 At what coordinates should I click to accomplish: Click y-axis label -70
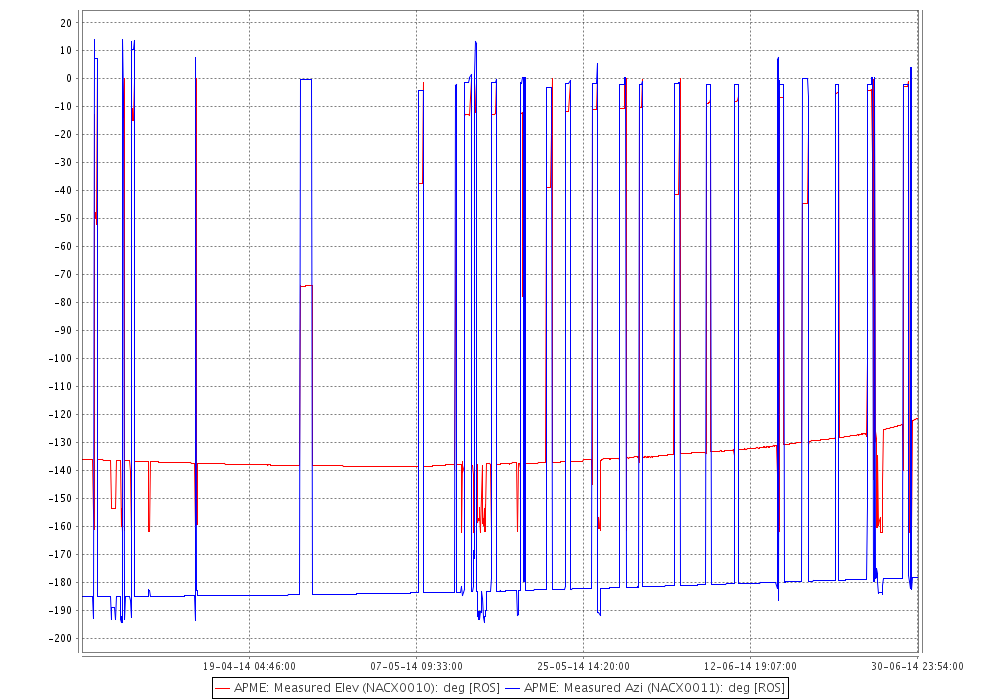(63, 274)
